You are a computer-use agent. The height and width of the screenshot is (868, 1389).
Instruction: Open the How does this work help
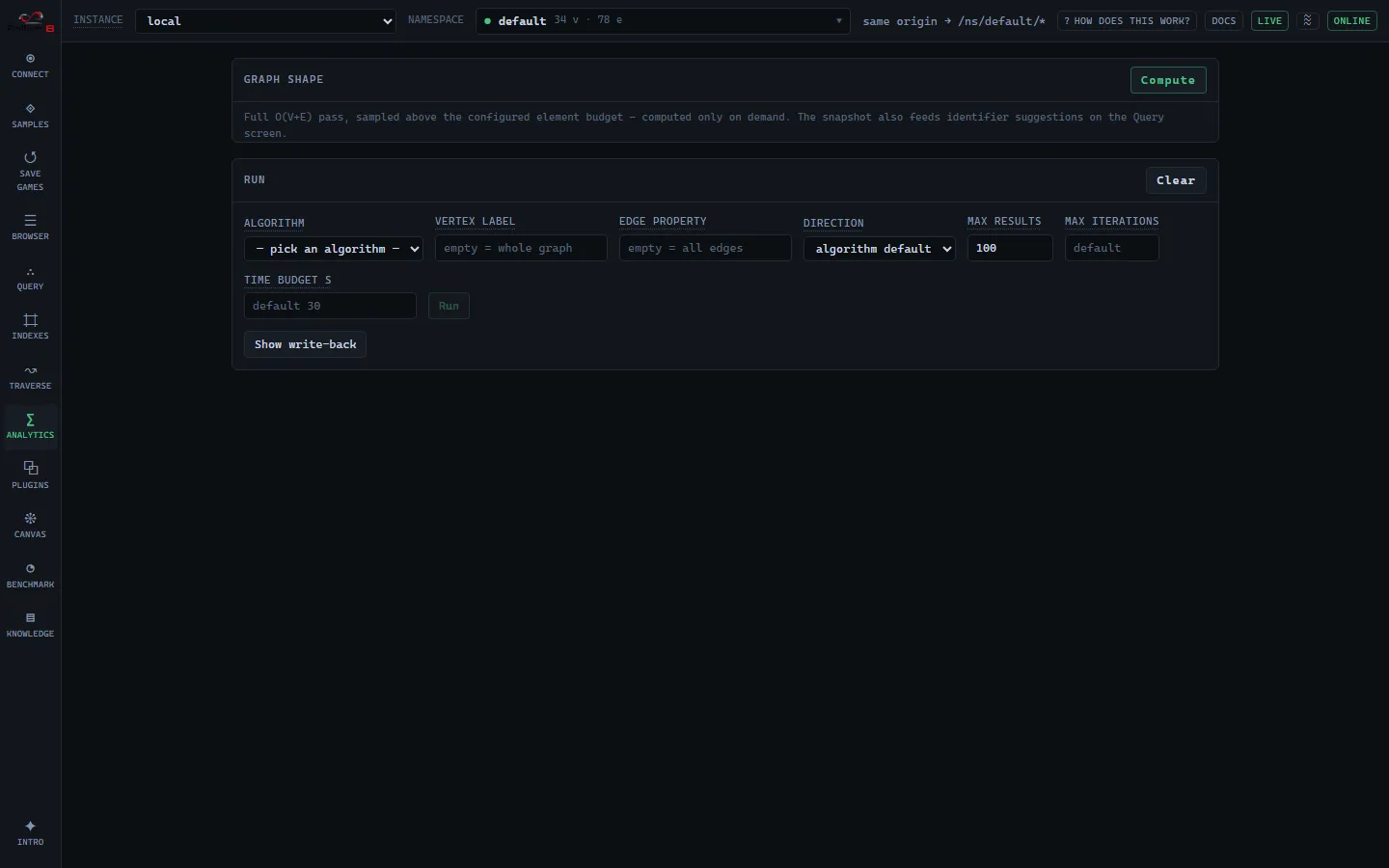click(1127, 20)
